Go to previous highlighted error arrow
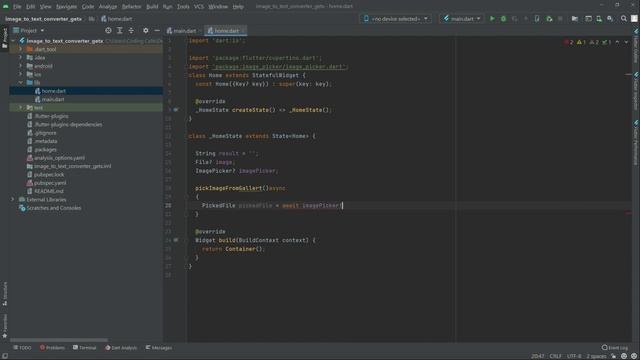Image resolution: width=640 pixels, height=360 pixels. coord(617,42)
